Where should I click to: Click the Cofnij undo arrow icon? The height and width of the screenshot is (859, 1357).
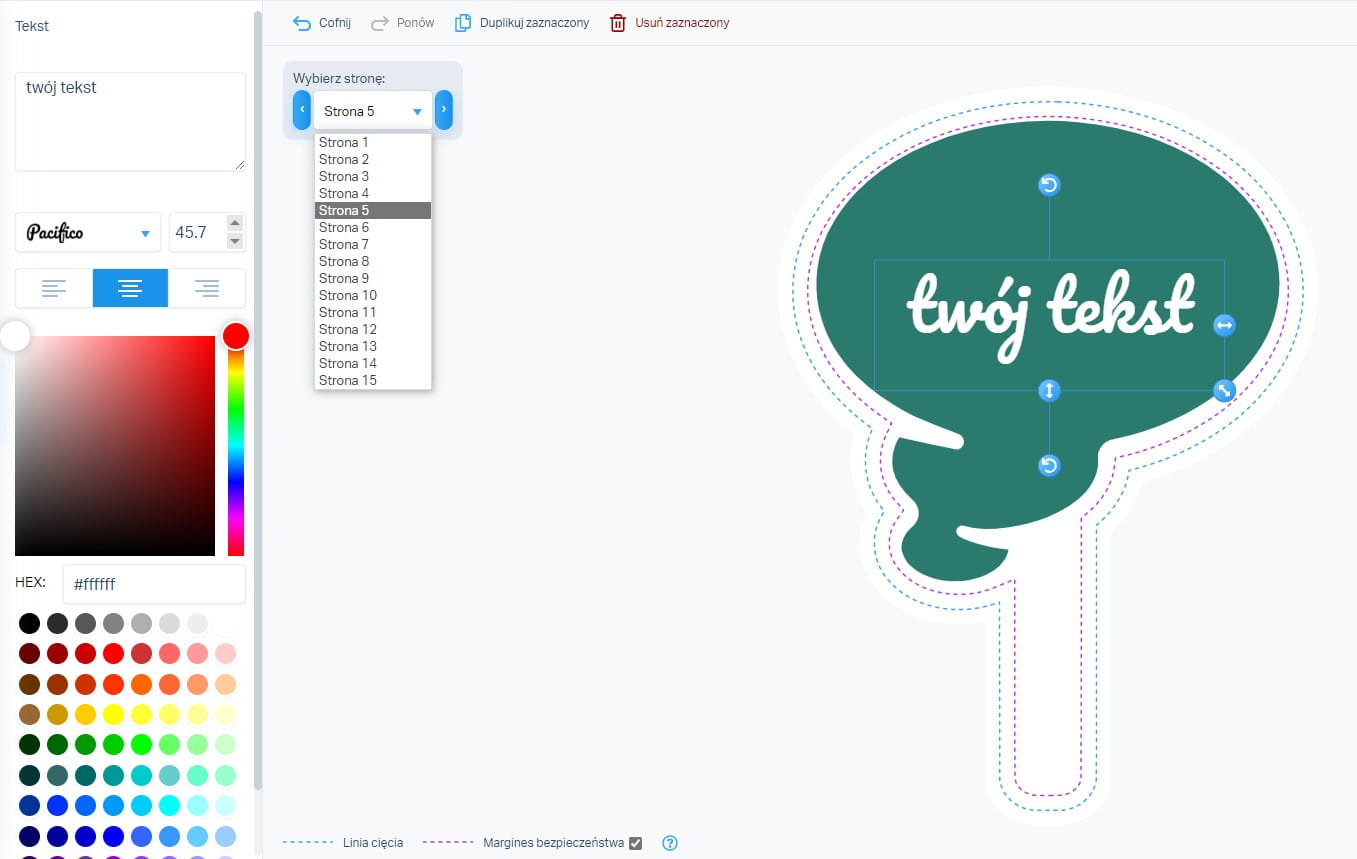click(x=302, y=23)
